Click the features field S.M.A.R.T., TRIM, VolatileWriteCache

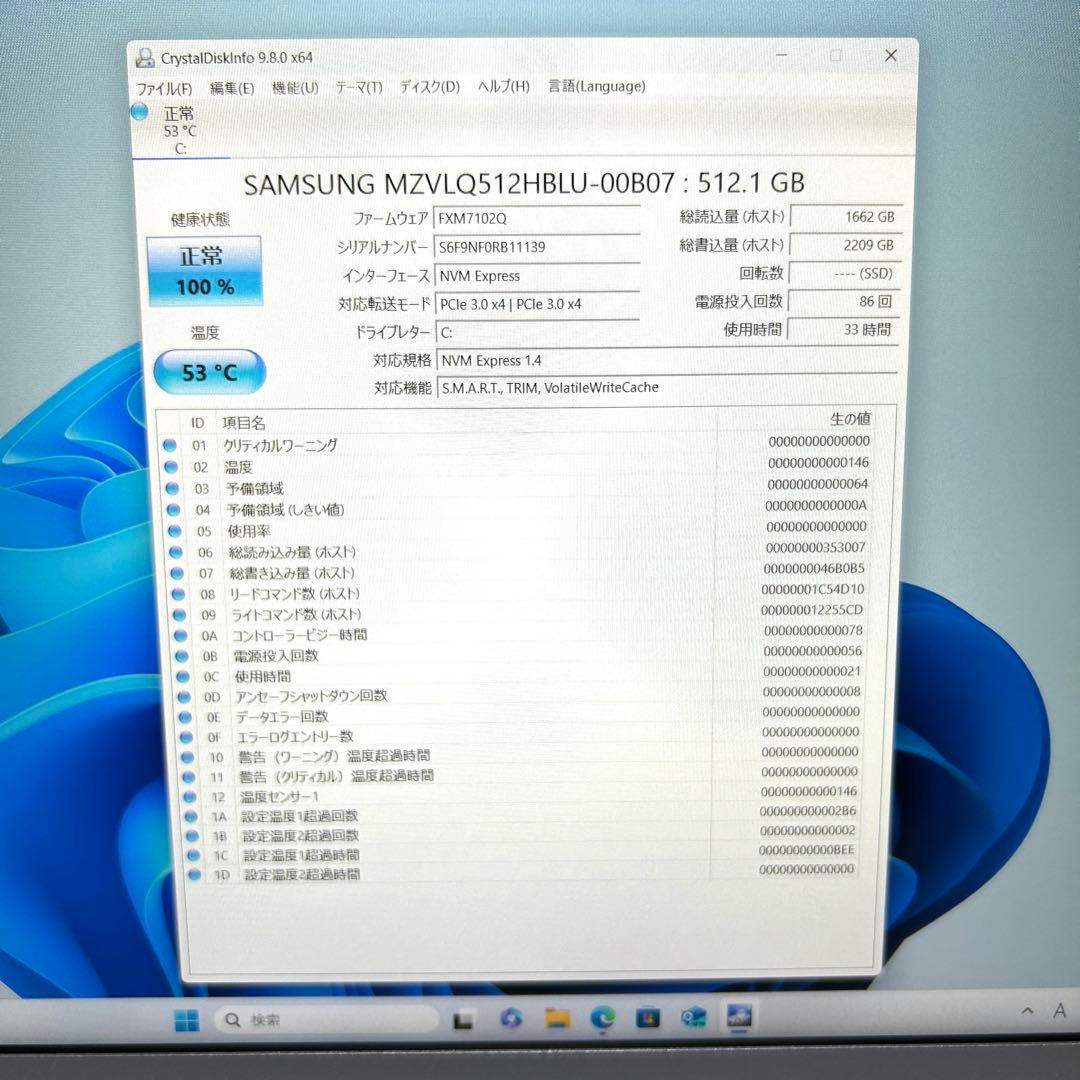pos(667,388)
